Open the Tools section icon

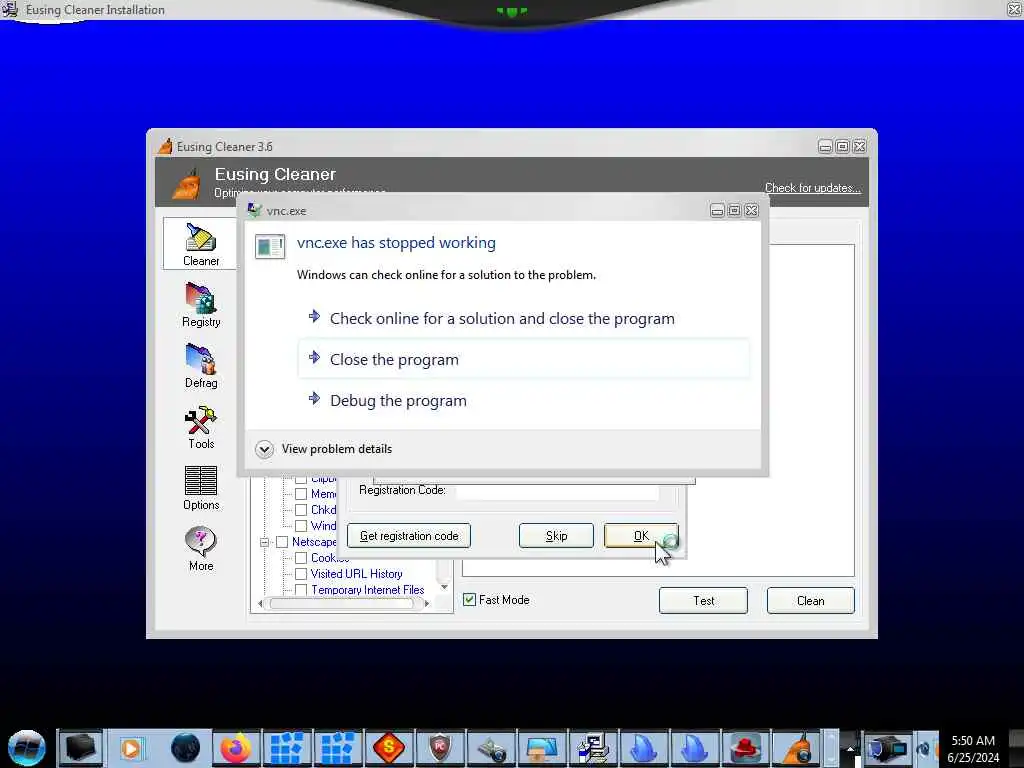[x=200, y=421]
